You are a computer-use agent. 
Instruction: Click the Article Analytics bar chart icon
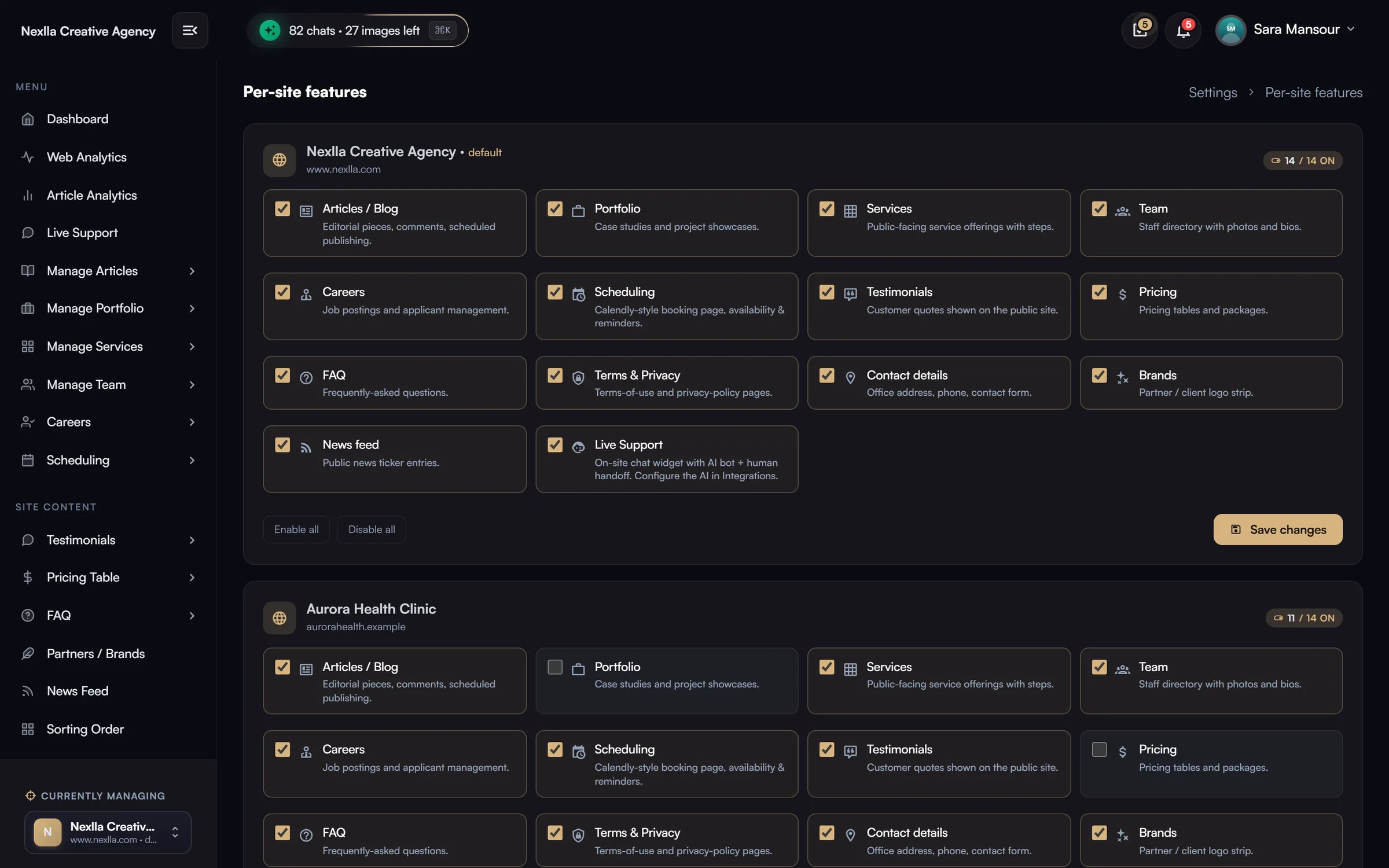pos(27,196)
